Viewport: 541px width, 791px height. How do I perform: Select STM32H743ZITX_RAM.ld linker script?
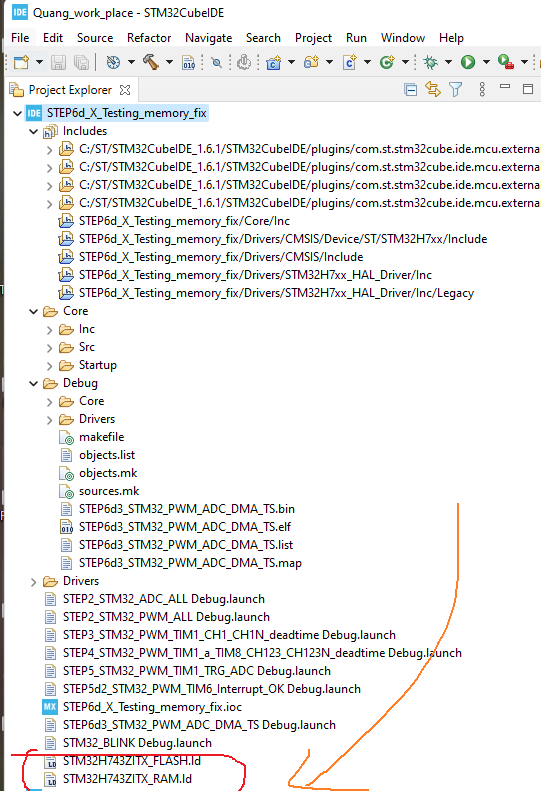click(127, 779)
